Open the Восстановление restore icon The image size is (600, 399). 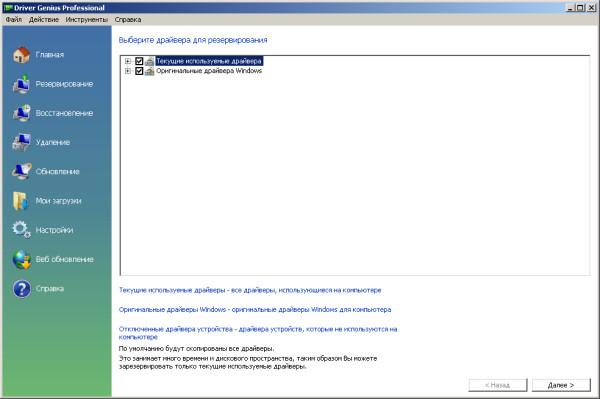pos(21,113)
